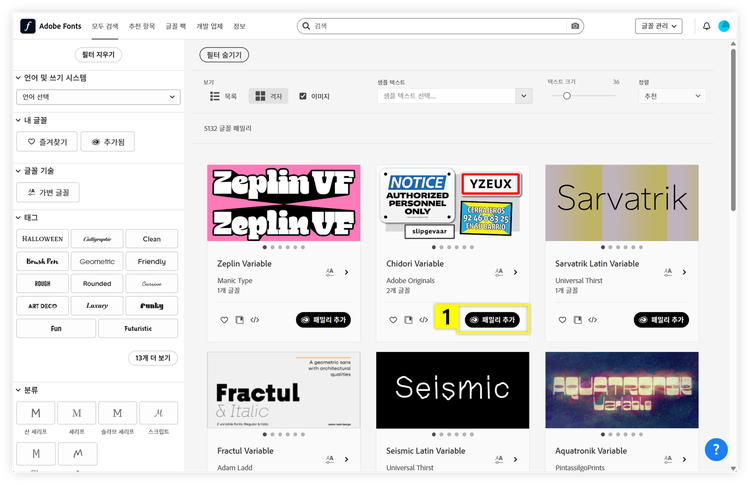Open the sample text dropdown arrow
The height and width of the screenshot is (485, 750).
[x=524, y=96]
